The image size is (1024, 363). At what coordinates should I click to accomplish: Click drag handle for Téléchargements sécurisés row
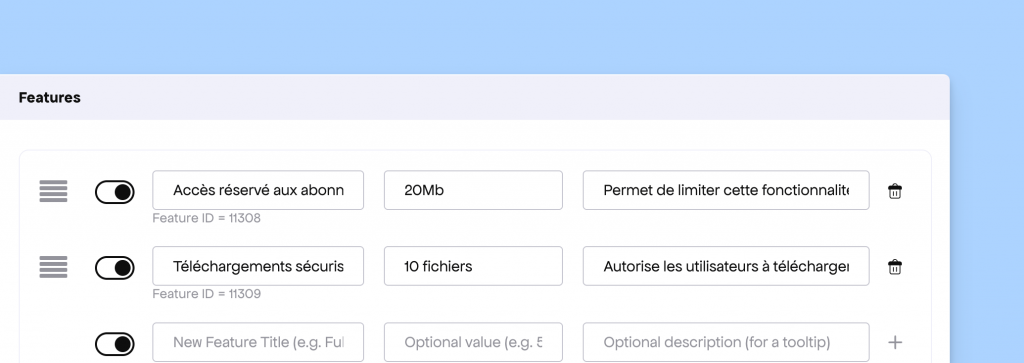click(x=54, y=267)
